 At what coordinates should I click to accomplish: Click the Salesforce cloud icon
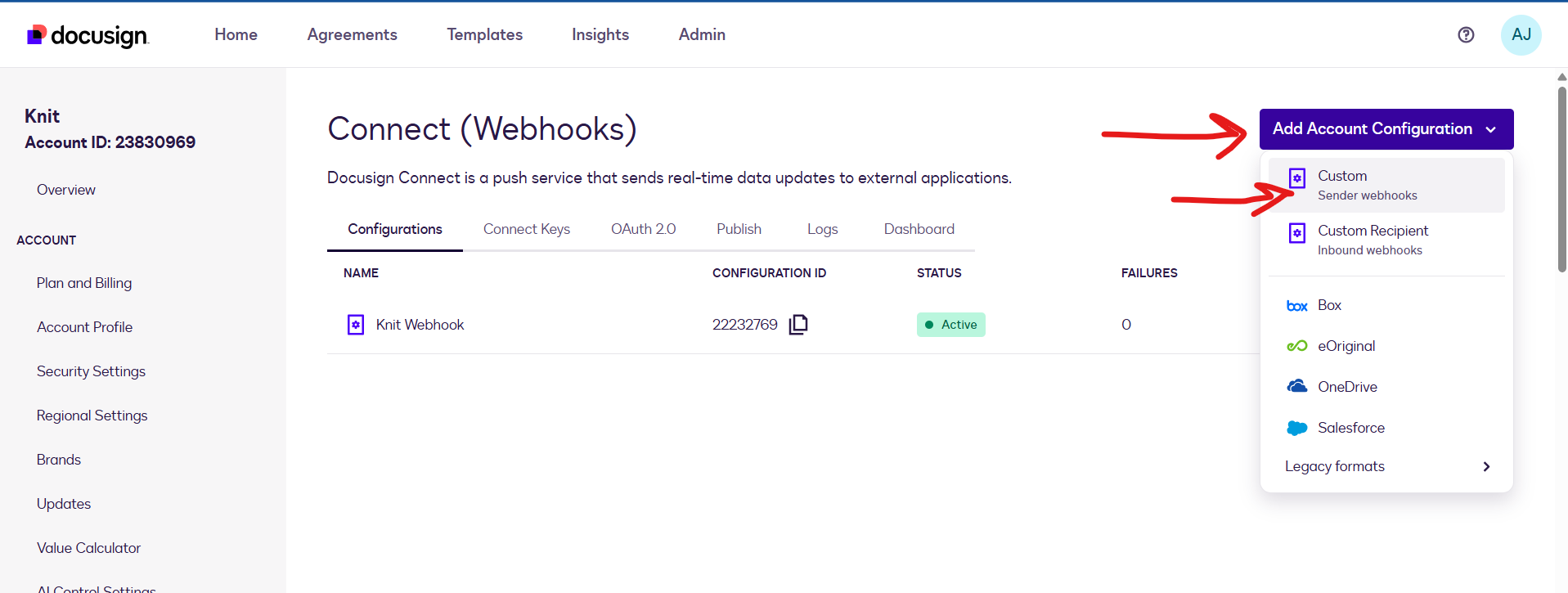(x=1297, y=428)
